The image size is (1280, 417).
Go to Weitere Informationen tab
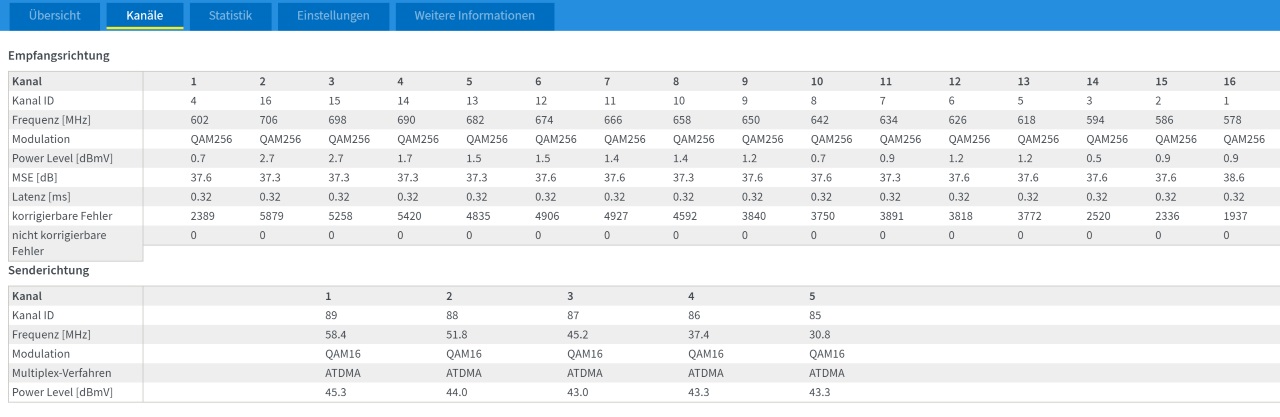(475, 16)
